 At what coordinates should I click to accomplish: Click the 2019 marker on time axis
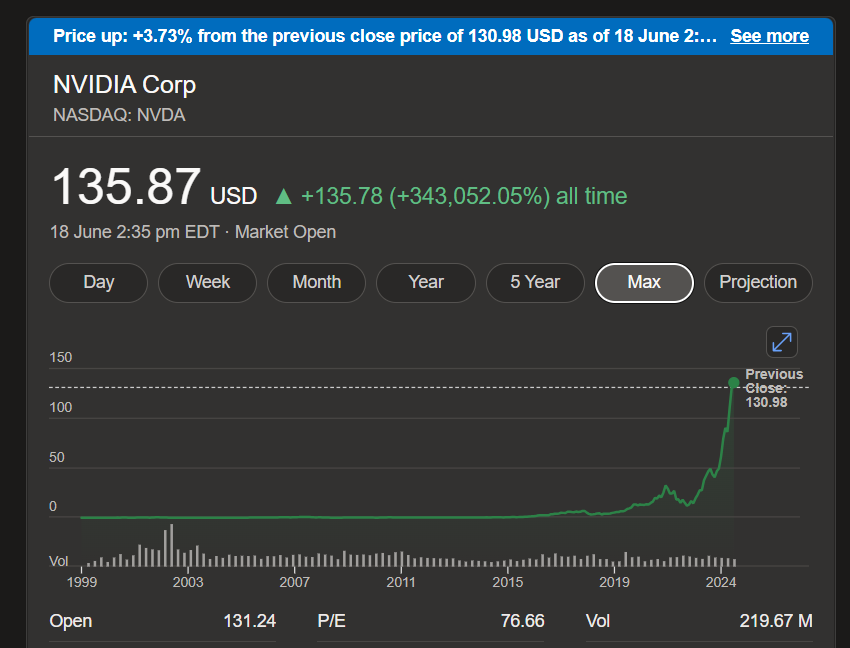pos(614,582)
